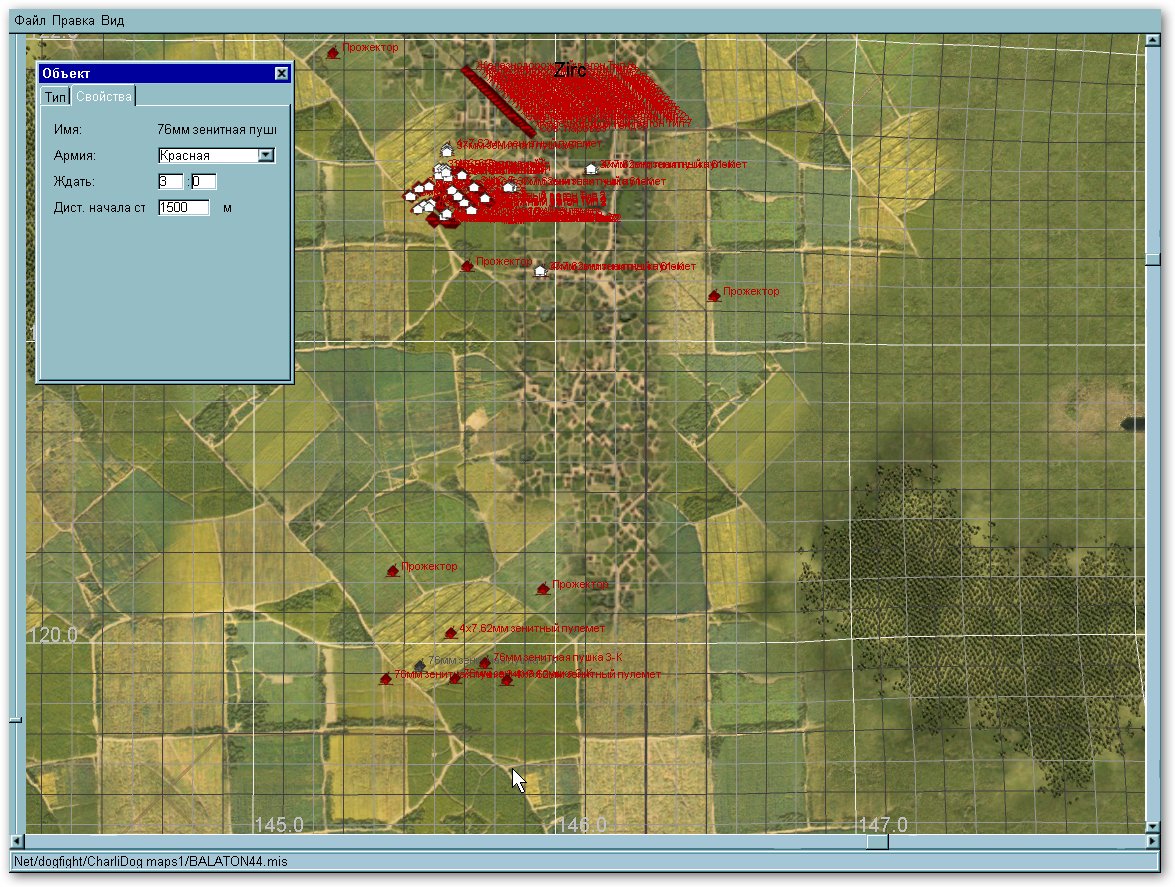Click white house marker with 37мм label east
Viewport: 1175px width, 887px height.
[590, 169]
